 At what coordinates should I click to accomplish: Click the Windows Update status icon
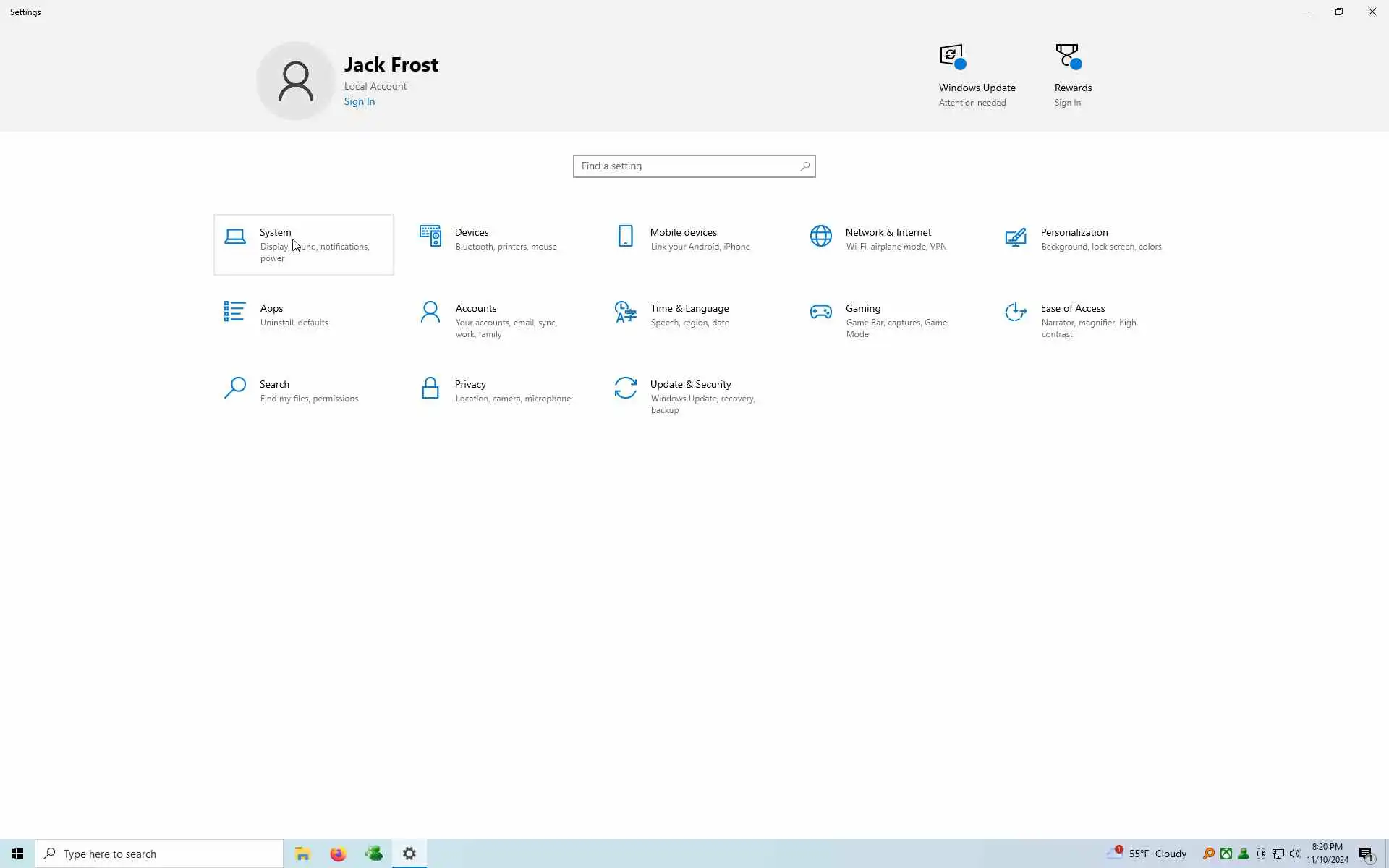[952, 57]
